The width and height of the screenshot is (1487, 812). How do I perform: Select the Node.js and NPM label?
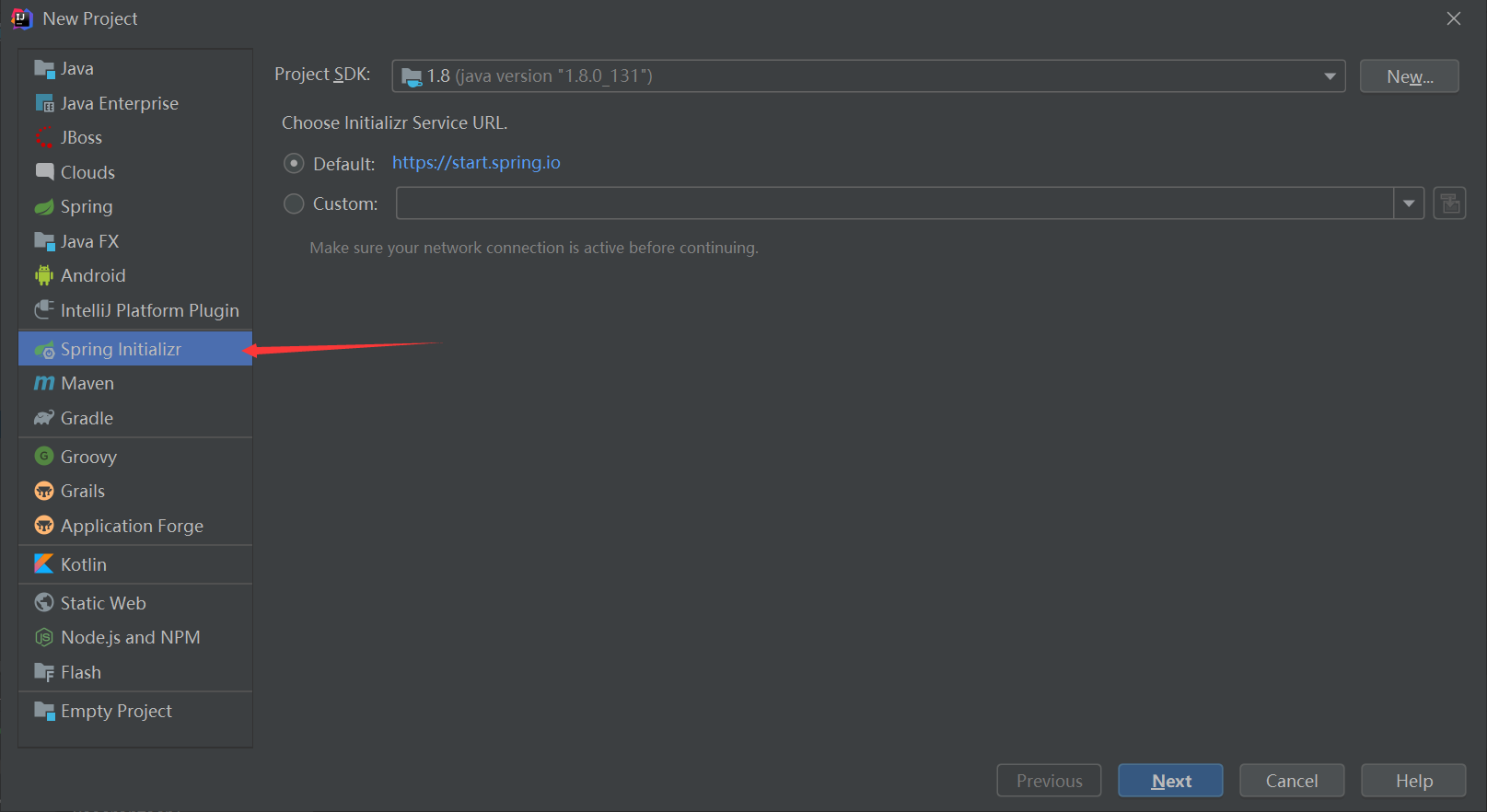[x=130, y=637]
